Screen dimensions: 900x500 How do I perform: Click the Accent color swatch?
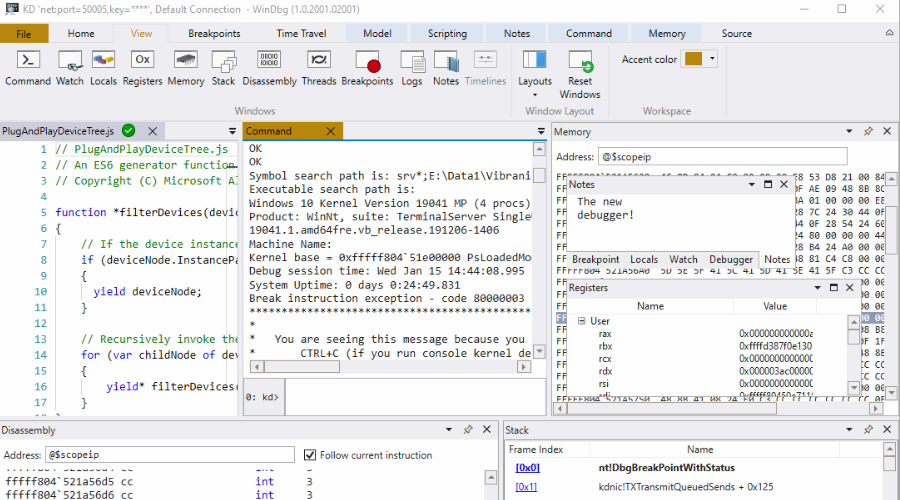pyautogui.click(x=693, y=59)
